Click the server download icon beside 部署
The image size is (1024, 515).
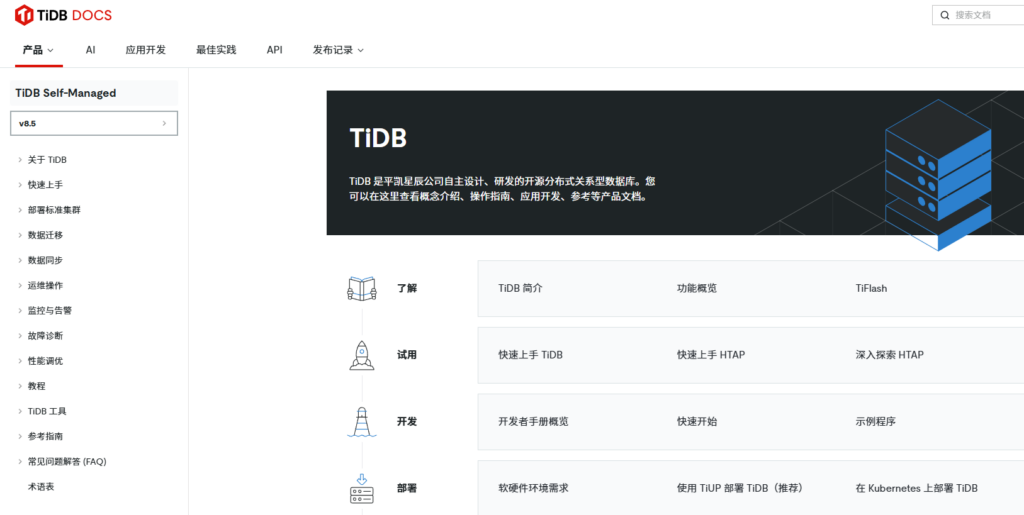point(362,488)
